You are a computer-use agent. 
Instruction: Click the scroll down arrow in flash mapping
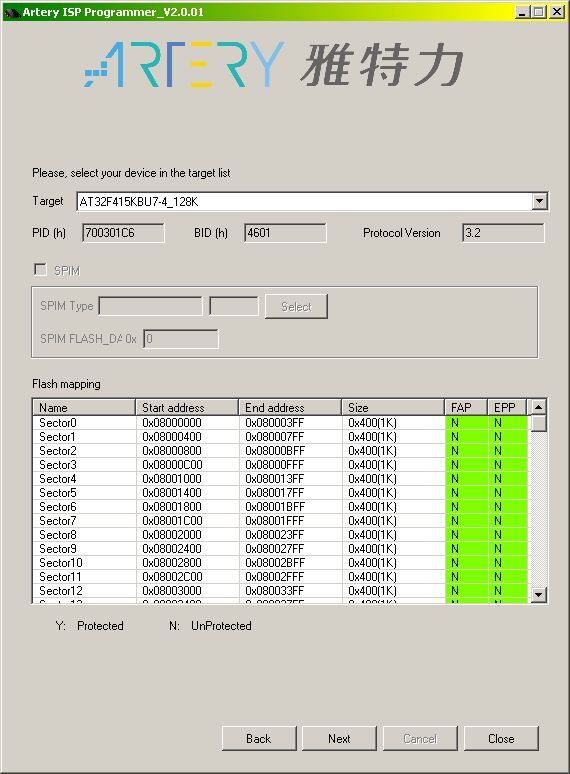538,594
